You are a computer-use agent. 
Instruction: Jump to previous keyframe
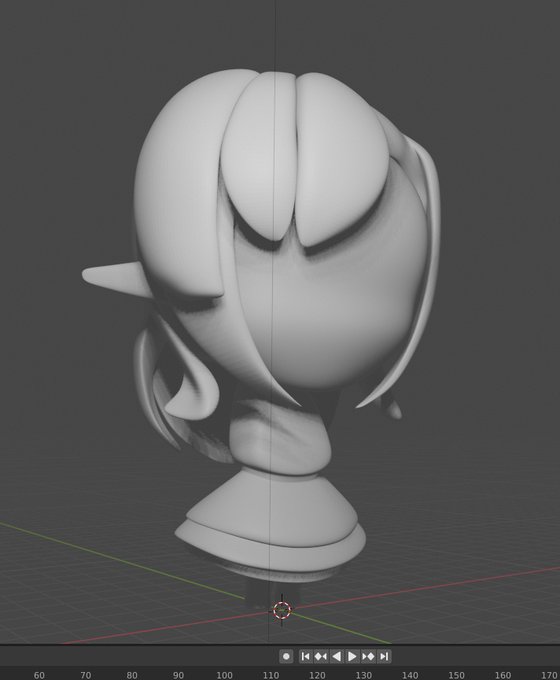pos(321,656)
